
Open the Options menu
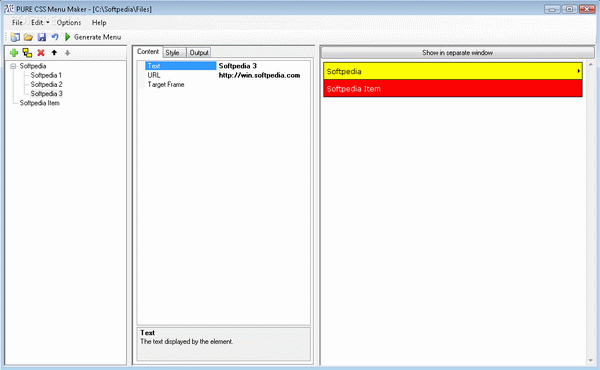point(69,23)
